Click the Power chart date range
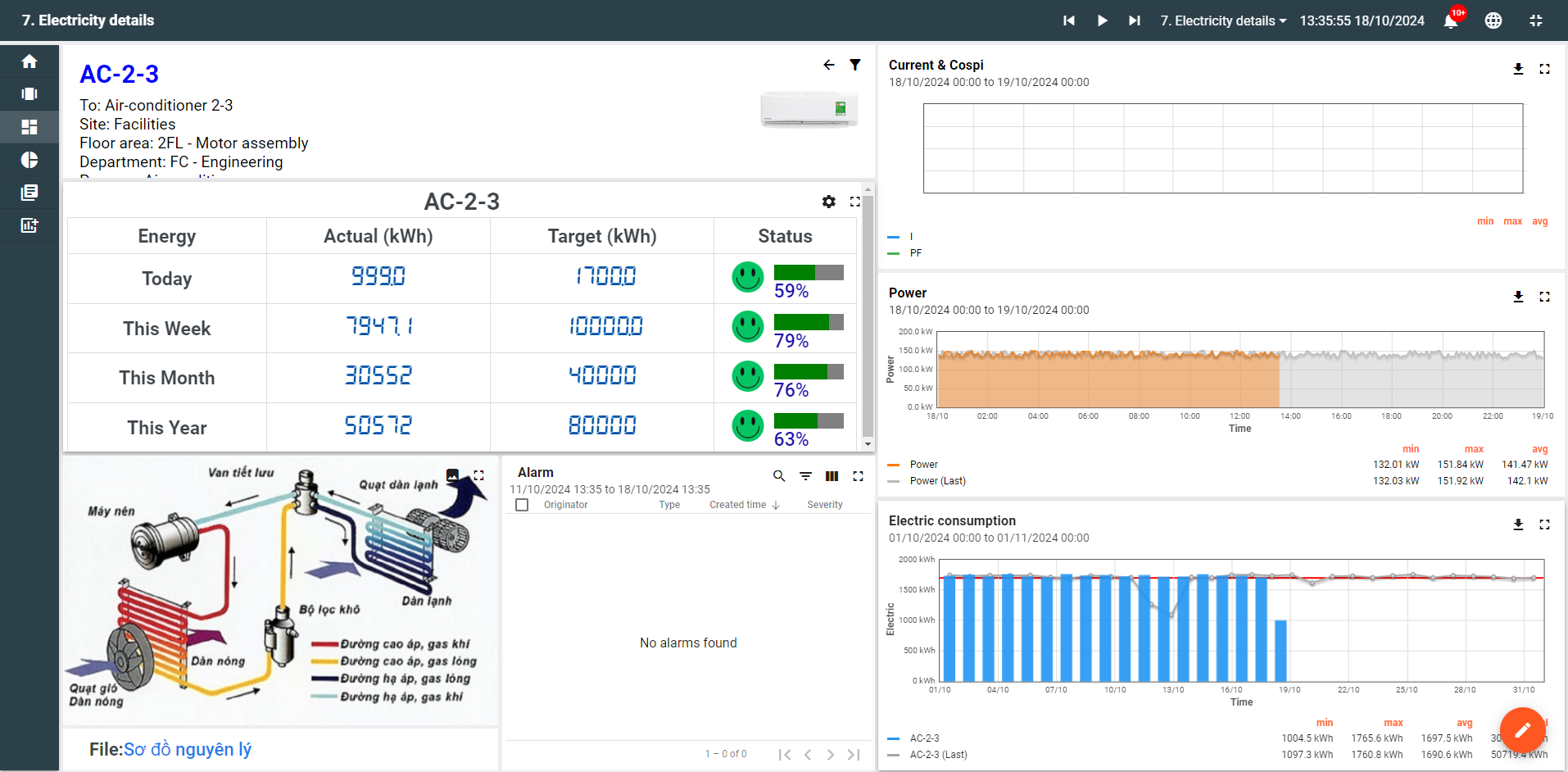 click(x=989, y=310)
